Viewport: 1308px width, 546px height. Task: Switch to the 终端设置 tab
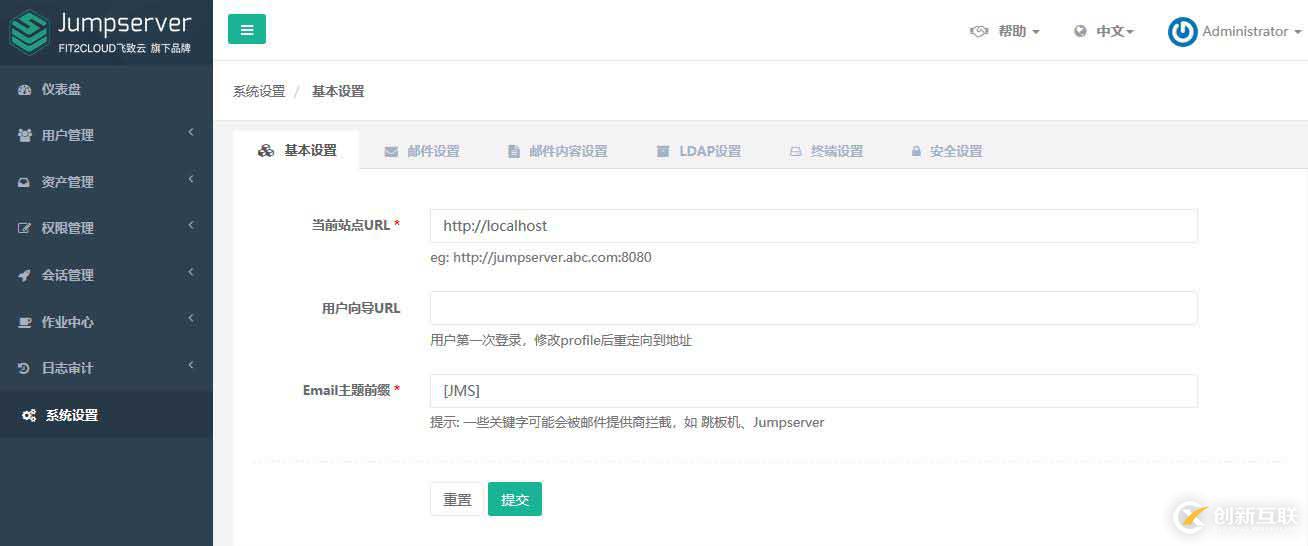pos(826,151)
